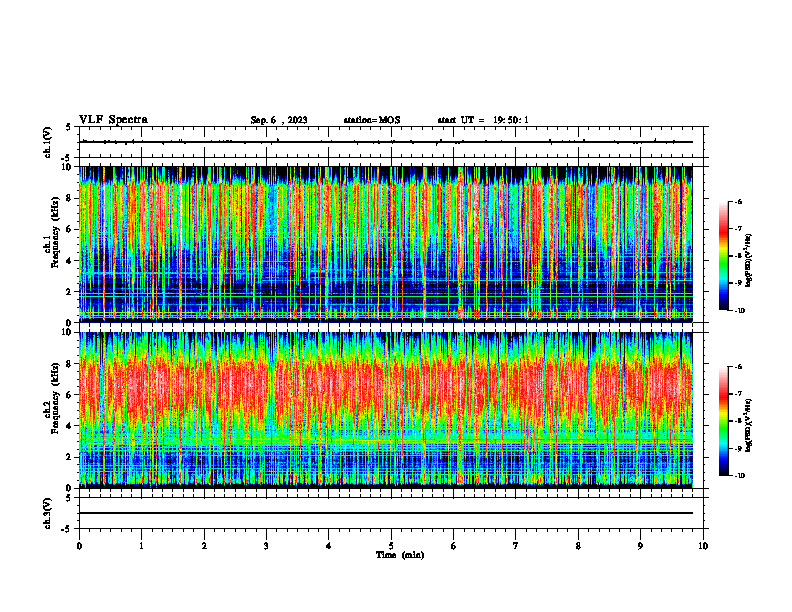Click the "8" minute tick label on time axis
This screenshot has width=792, height=612.
(x=578, y=546)
